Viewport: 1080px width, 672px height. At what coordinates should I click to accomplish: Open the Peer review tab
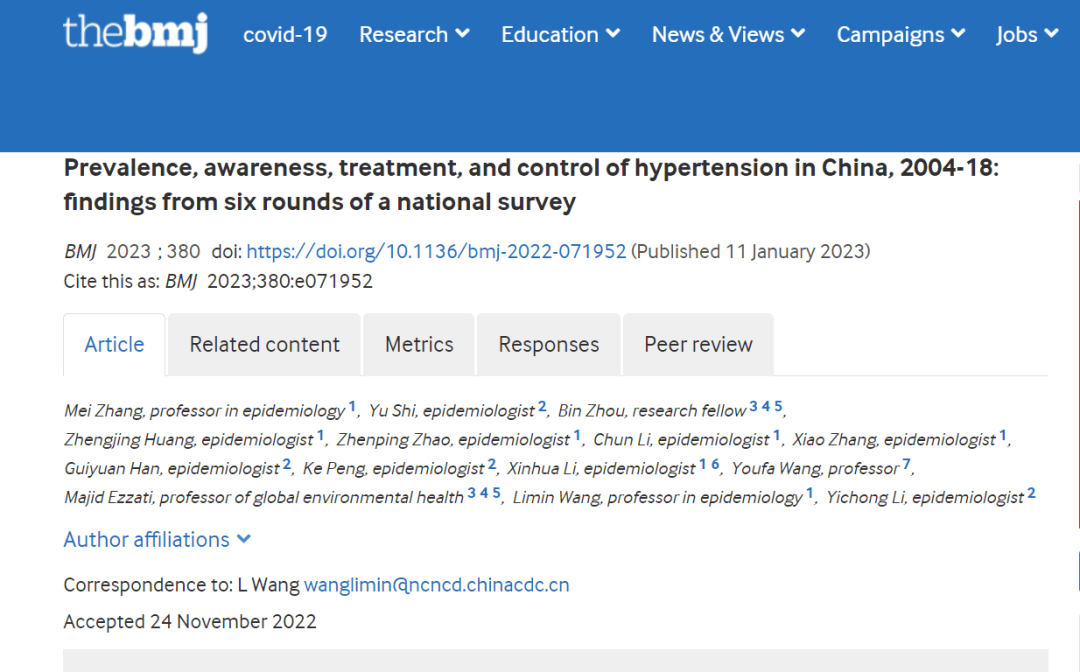click(697, 343)
